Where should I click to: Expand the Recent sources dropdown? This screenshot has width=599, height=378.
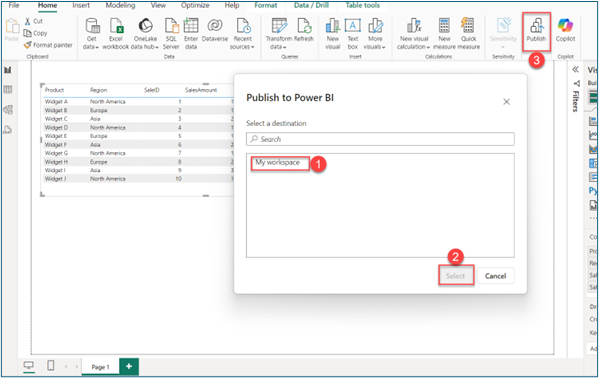pos(242,34)
